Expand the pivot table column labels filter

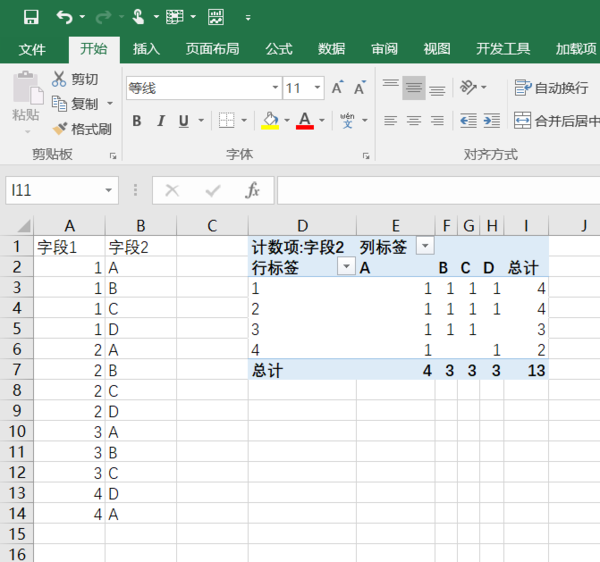click(425, 246)
